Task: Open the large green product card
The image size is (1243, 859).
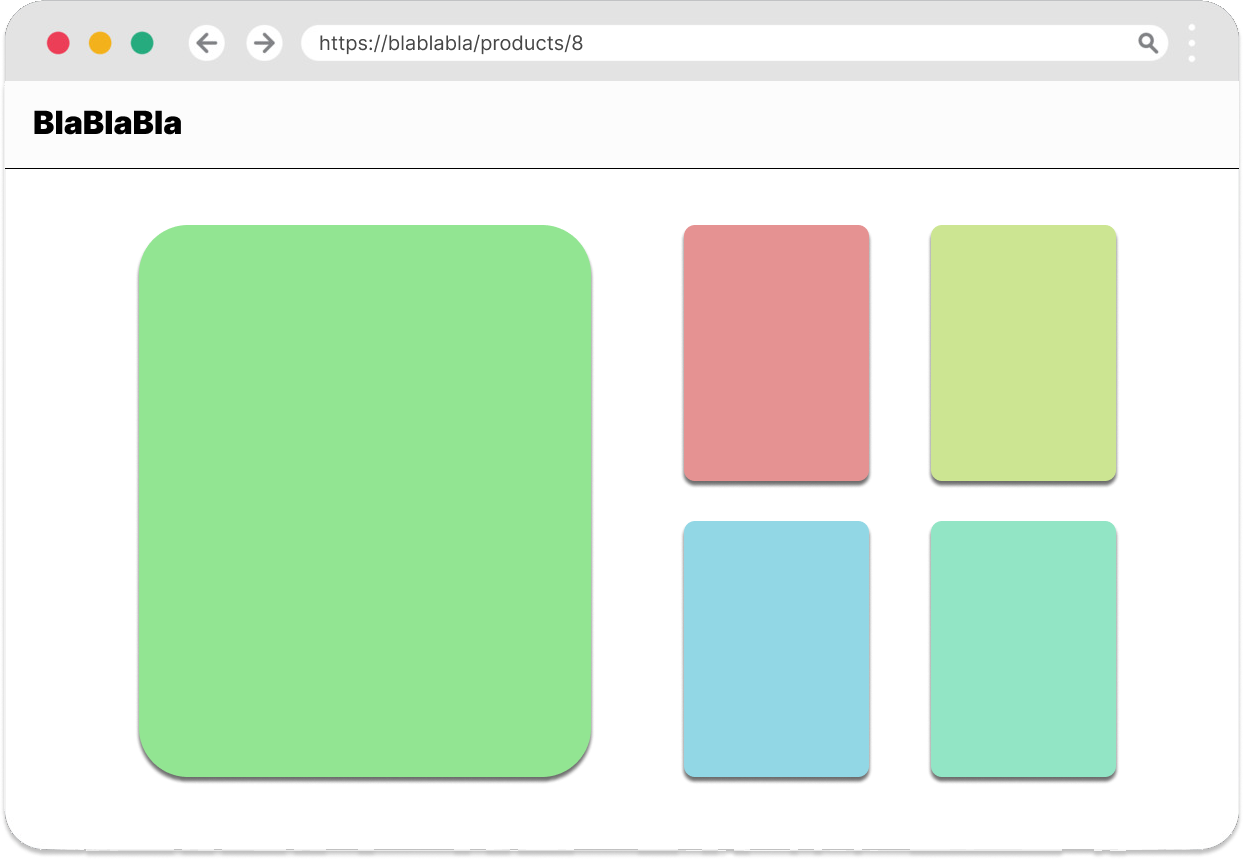Action: tap(365, 500)
